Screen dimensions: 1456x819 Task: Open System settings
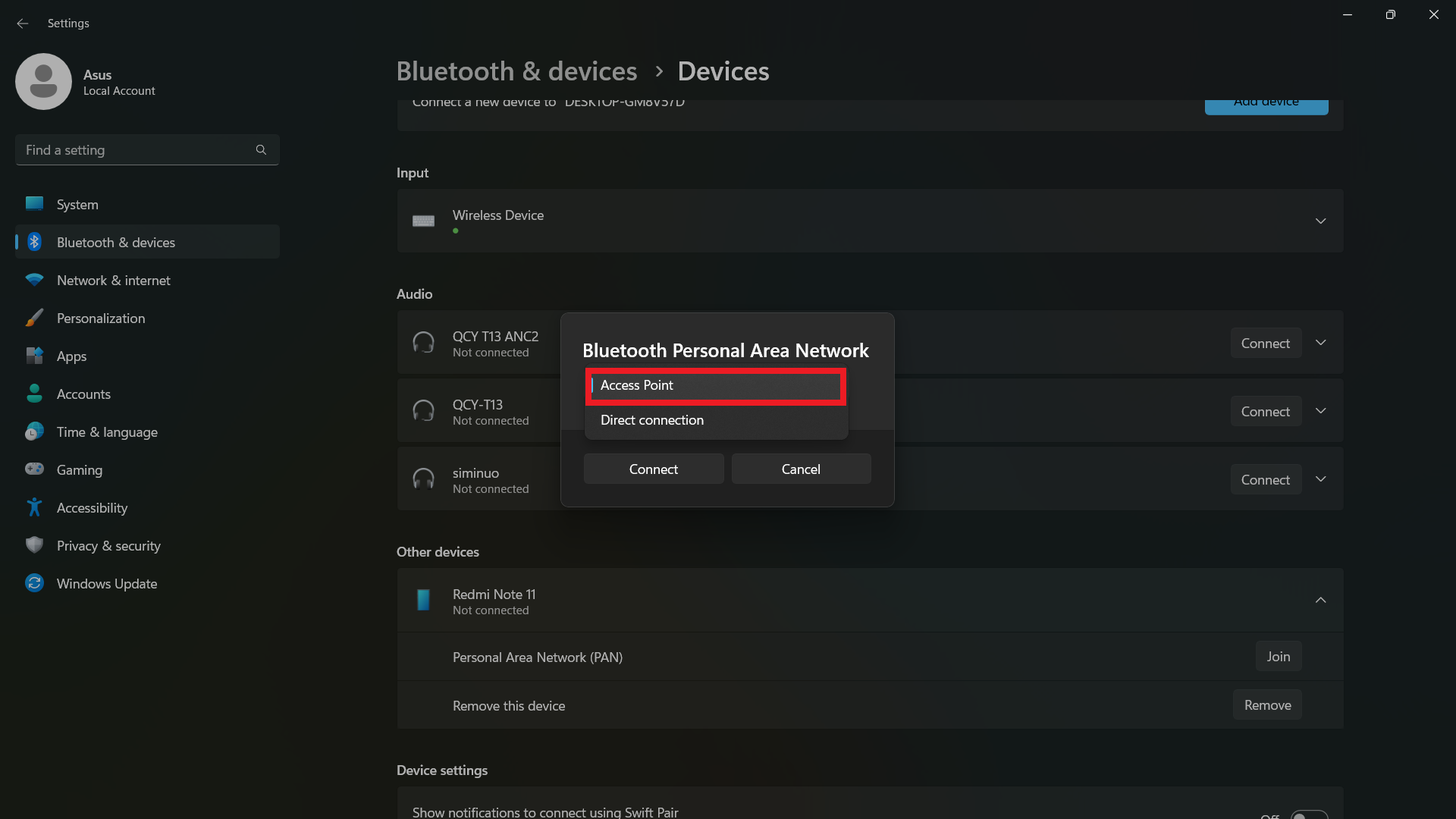click(147, 204)
